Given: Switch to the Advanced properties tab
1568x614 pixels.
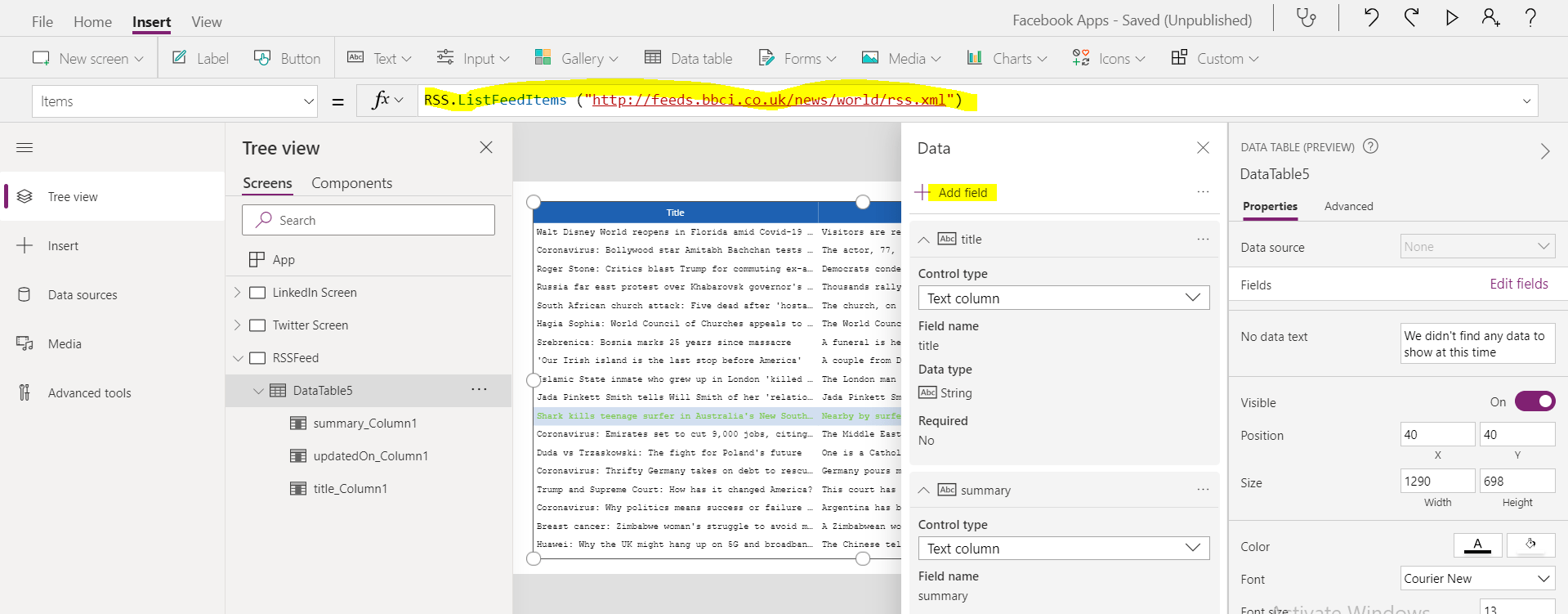Looking at the screenshot, I should click(1348, 206).
